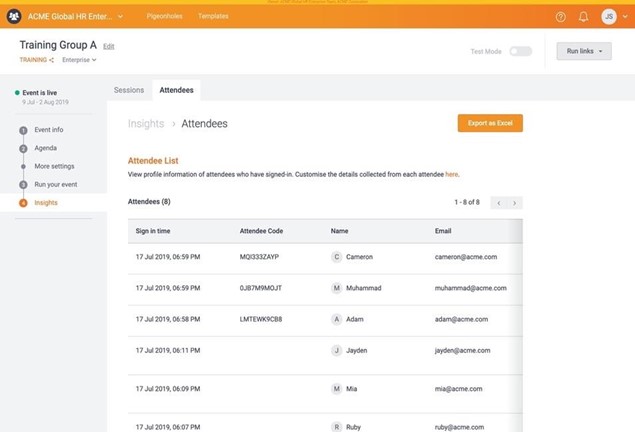Click Cameron's avatar icon

pyautogui.click(x=337, y=257)
